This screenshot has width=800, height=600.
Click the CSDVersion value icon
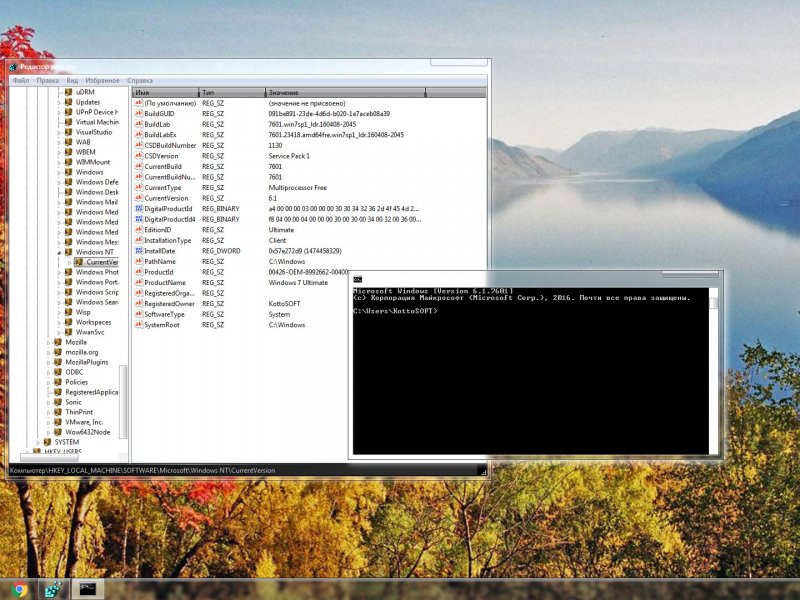pyautogui.click(x=138, y=156)
